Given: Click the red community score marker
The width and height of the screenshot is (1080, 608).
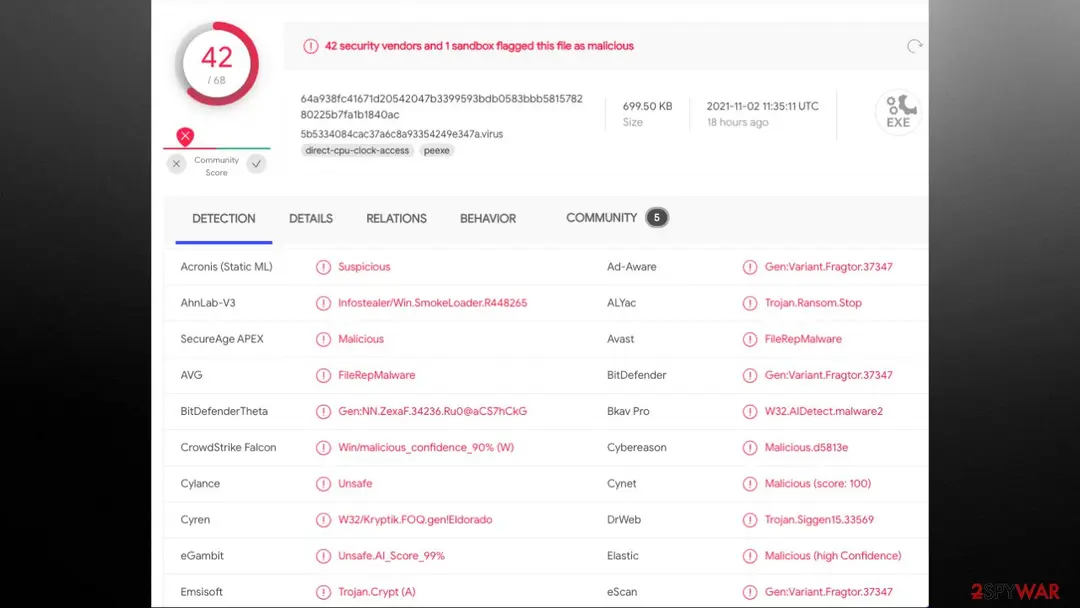Looking at the screenshot, I should pos(185,136).
